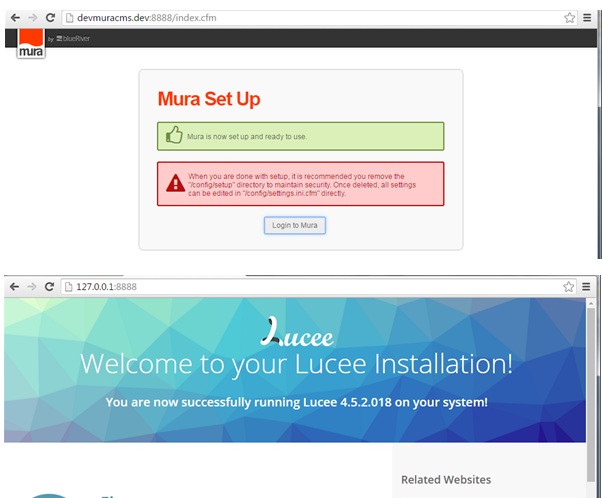Click the Related Websites heading
Image resolution: width=603 pixels, height=498 pixels.
click(x=446, y=480)
